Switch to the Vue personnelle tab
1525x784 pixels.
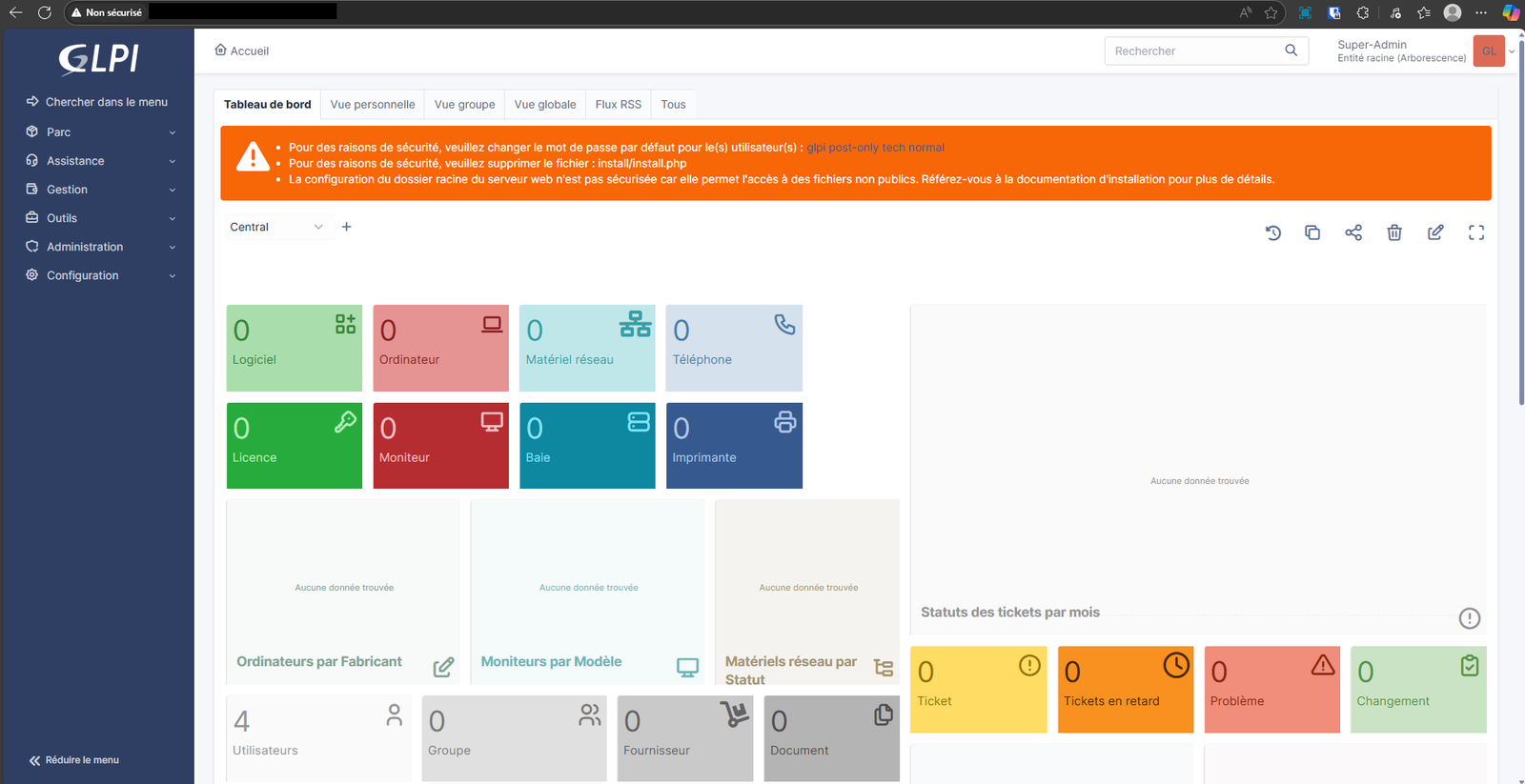(x=373, y=105)
